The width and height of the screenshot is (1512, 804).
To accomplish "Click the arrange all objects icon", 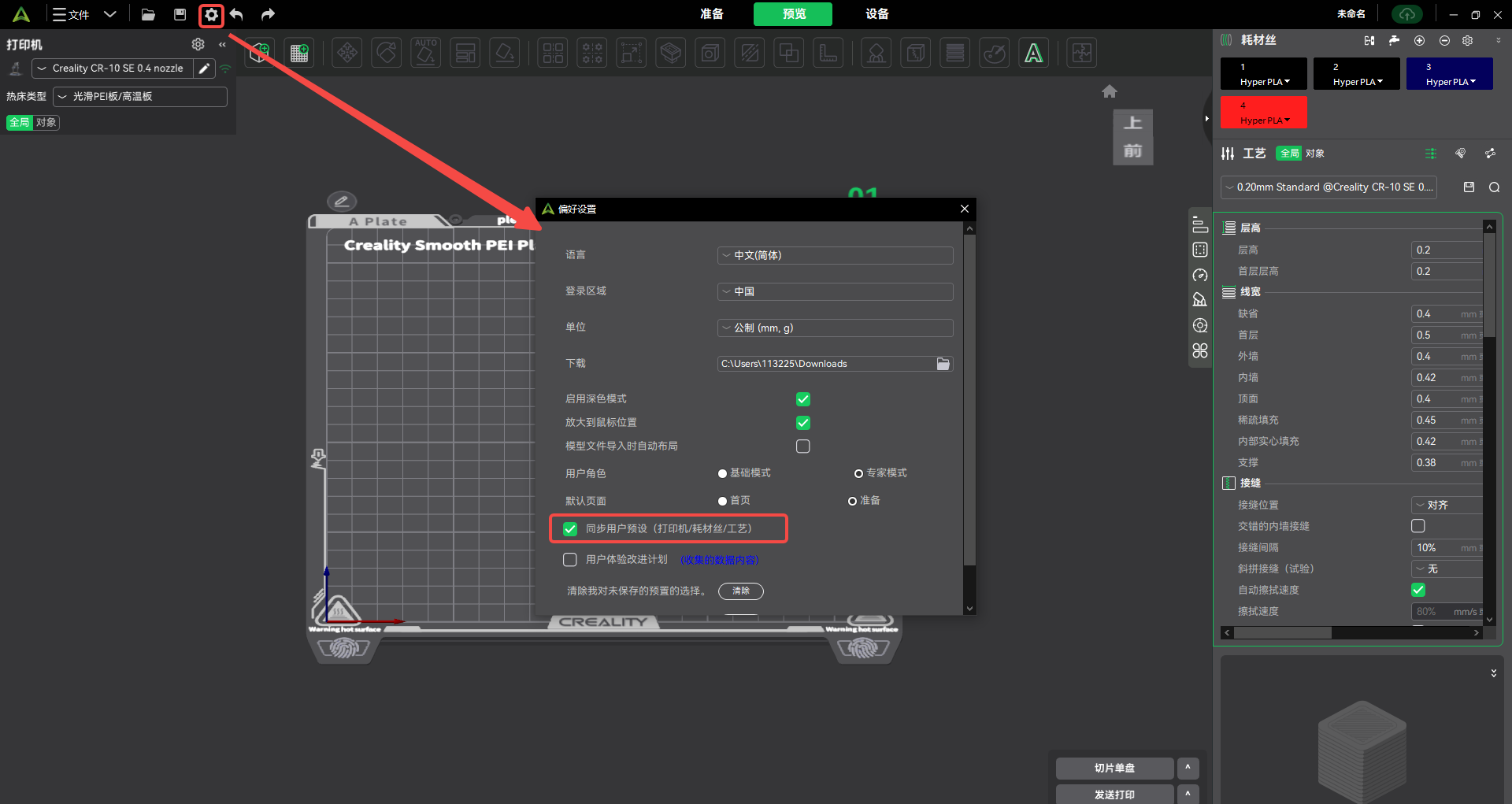I will [x=465, y=53].
